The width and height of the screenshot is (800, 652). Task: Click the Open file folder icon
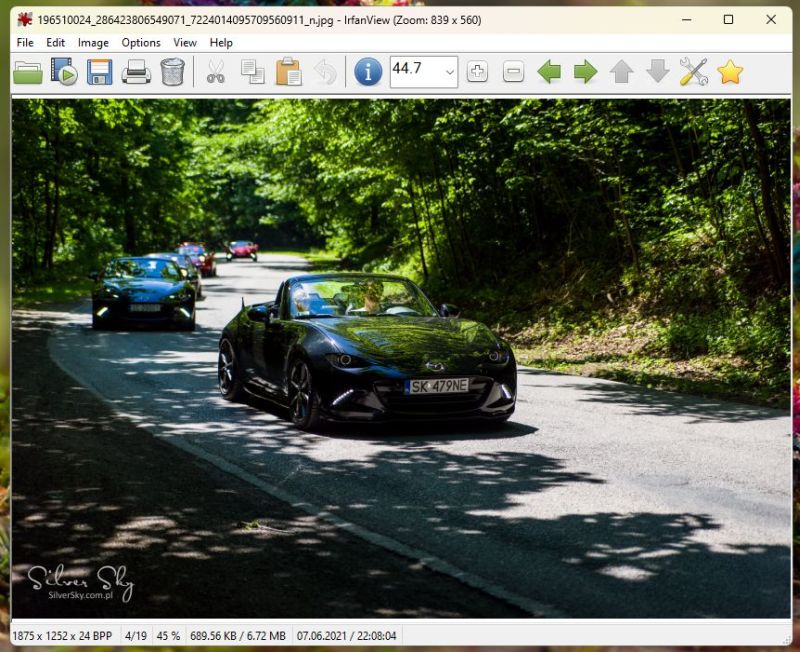tap(28, 72)
